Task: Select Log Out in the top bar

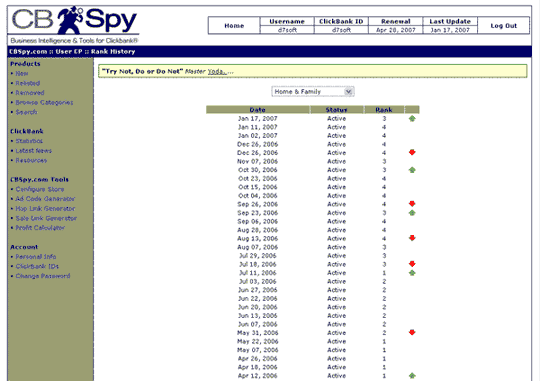Action: point(503,26)
